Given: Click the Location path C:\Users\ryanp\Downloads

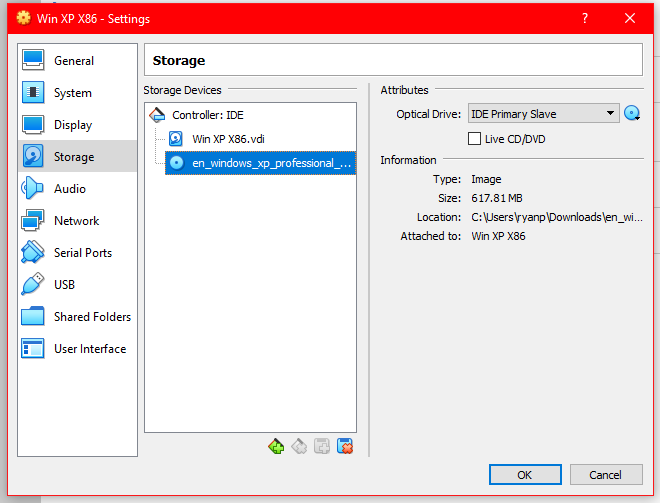Looking at the screenshot, I should (x=556, y=217).
